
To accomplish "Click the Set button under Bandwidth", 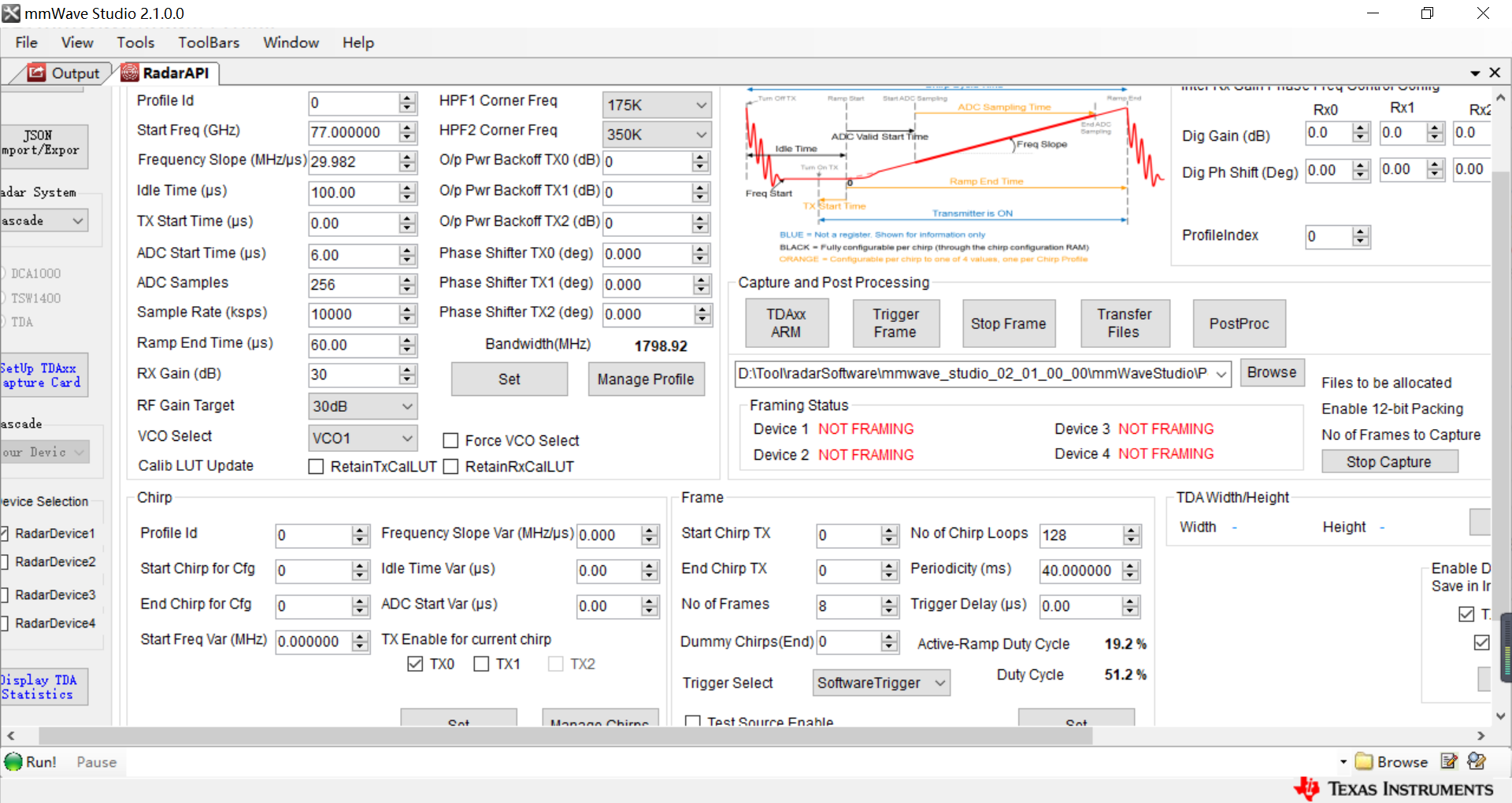I will [510, 379].
